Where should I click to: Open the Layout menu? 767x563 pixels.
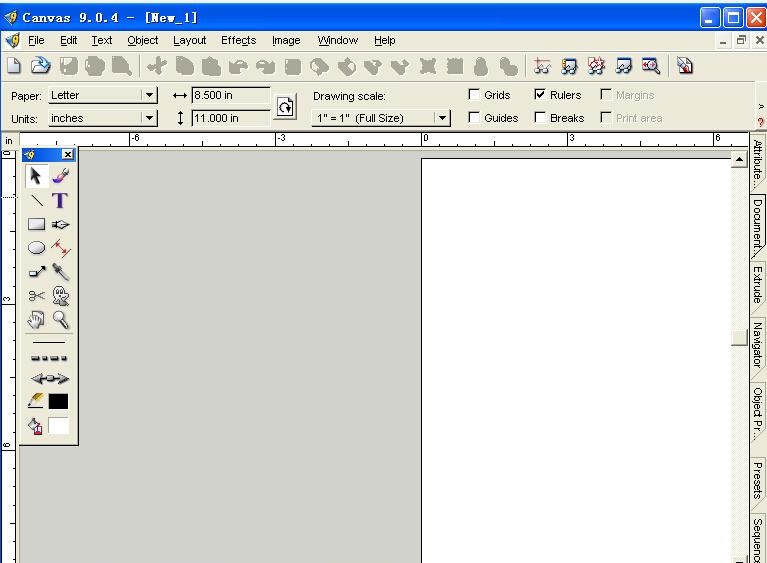coord(189,40)
